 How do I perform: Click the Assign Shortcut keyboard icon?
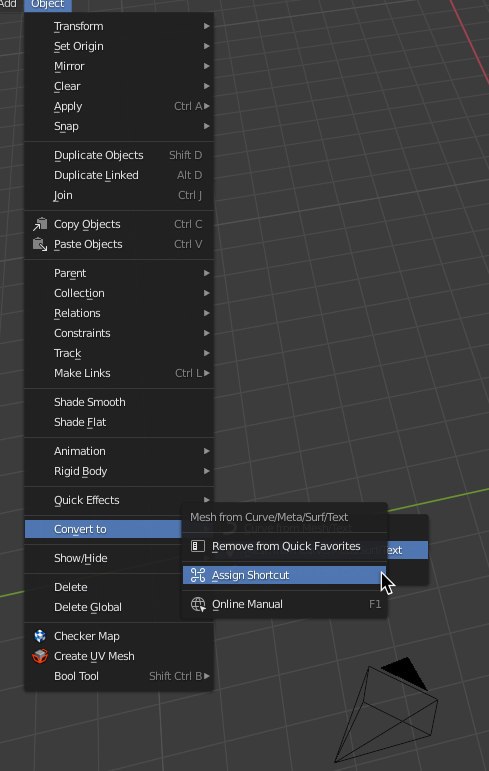198,575
